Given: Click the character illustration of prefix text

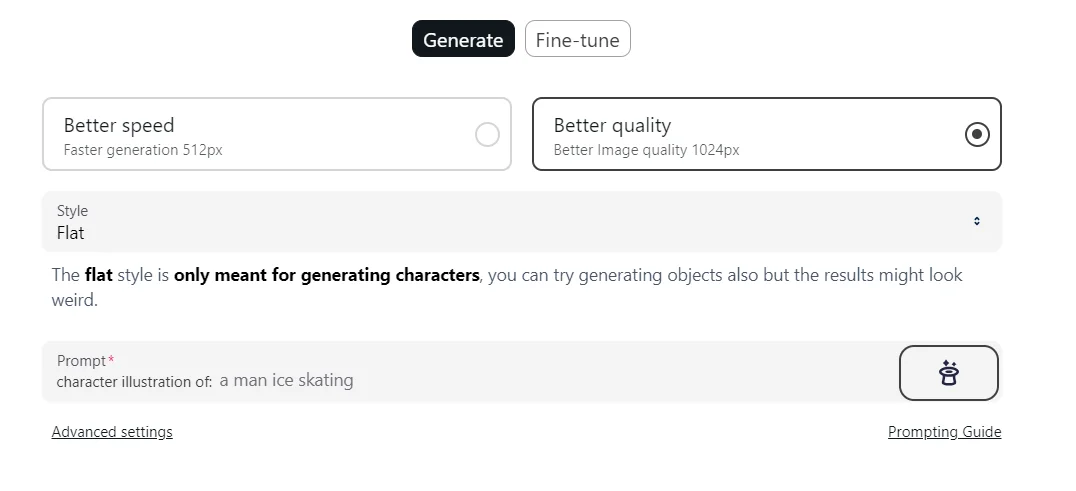Looking at the screenshot, I should [x=134, y=382].
